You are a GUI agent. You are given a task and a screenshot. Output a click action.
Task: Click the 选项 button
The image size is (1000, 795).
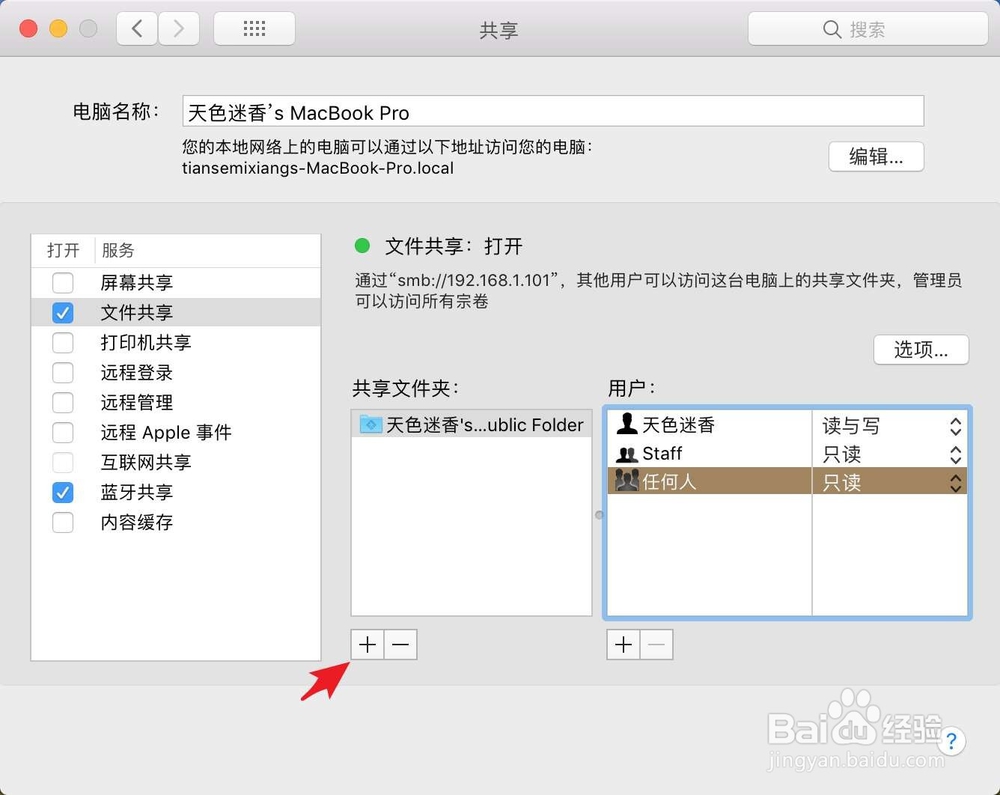click(x=920, y=350)
